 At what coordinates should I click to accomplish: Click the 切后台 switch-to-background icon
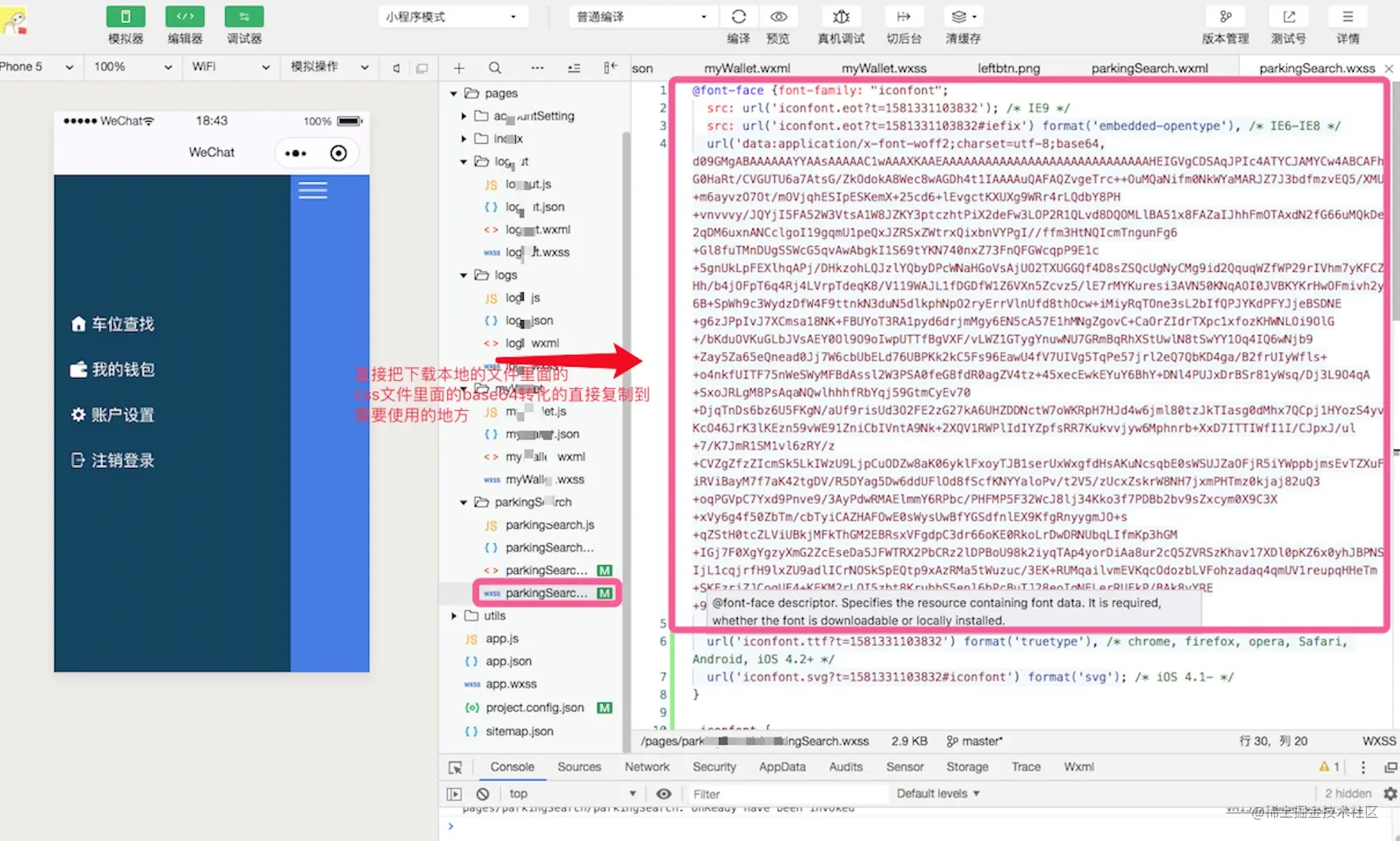coord(904,17)
